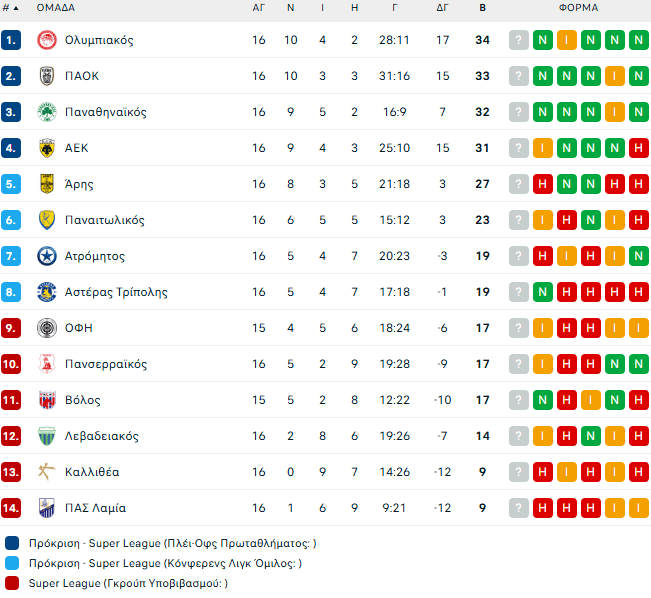Click the Βόλος team crest
The image size is (651, 598).
coord(46,400)
